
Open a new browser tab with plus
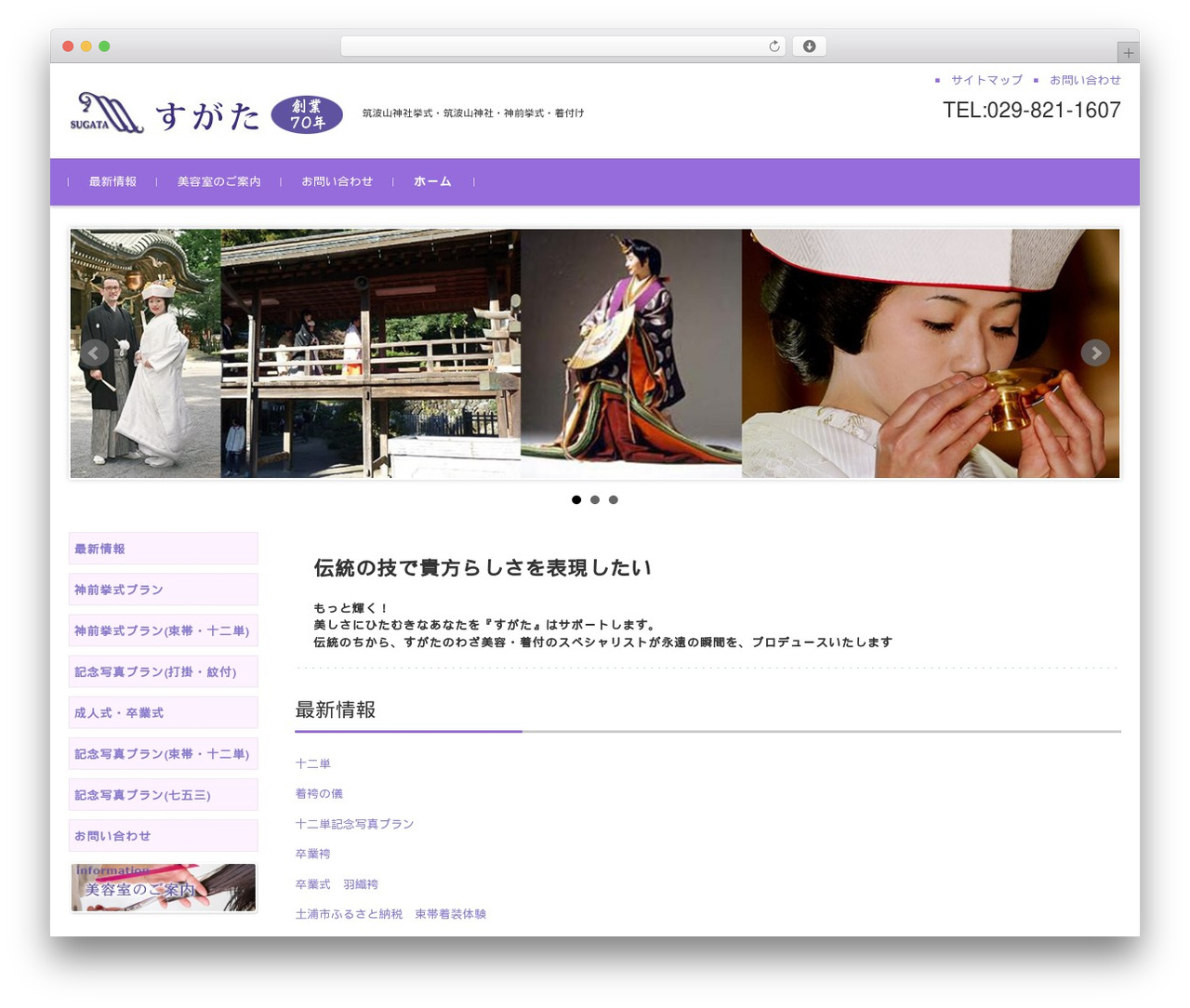(1128, 53)
